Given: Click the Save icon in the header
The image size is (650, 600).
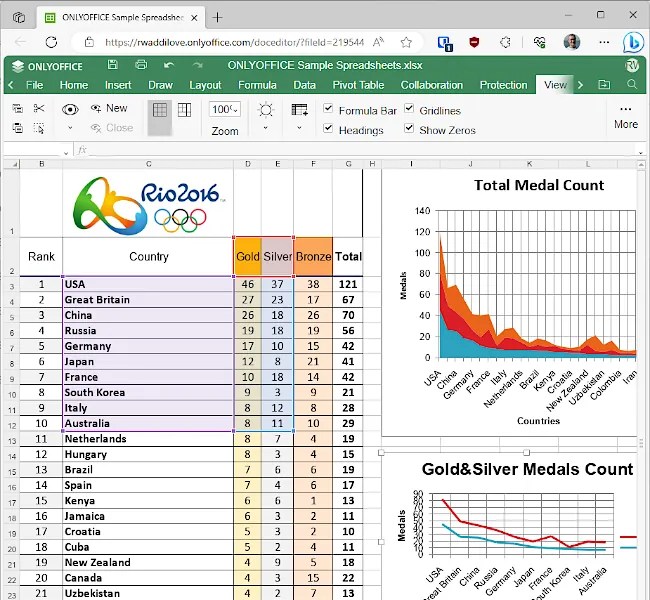Looking at the screenshot, I should point(112,65).
